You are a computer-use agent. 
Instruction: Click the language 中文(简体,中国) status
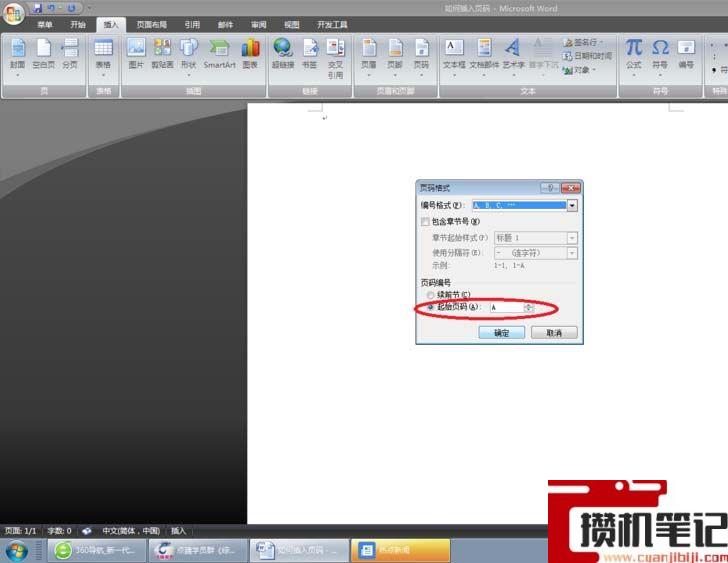tap(131, 531)
